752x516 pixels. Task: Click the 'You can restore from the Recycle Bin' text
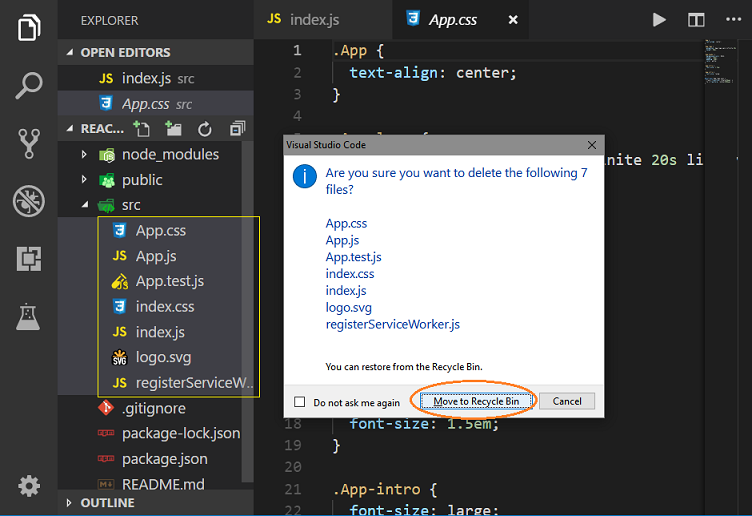point(404,367)
